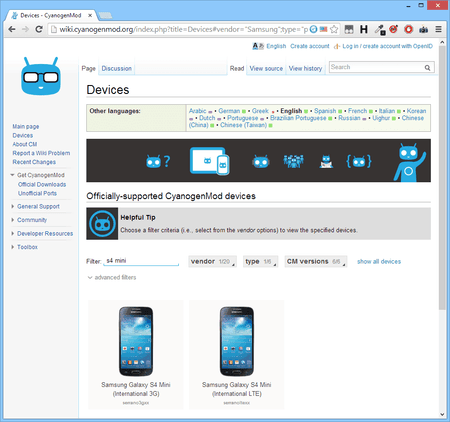
Task: Select the Samsung Galaxy S4 Mini International LTE thumbnail
Action: 237,341
